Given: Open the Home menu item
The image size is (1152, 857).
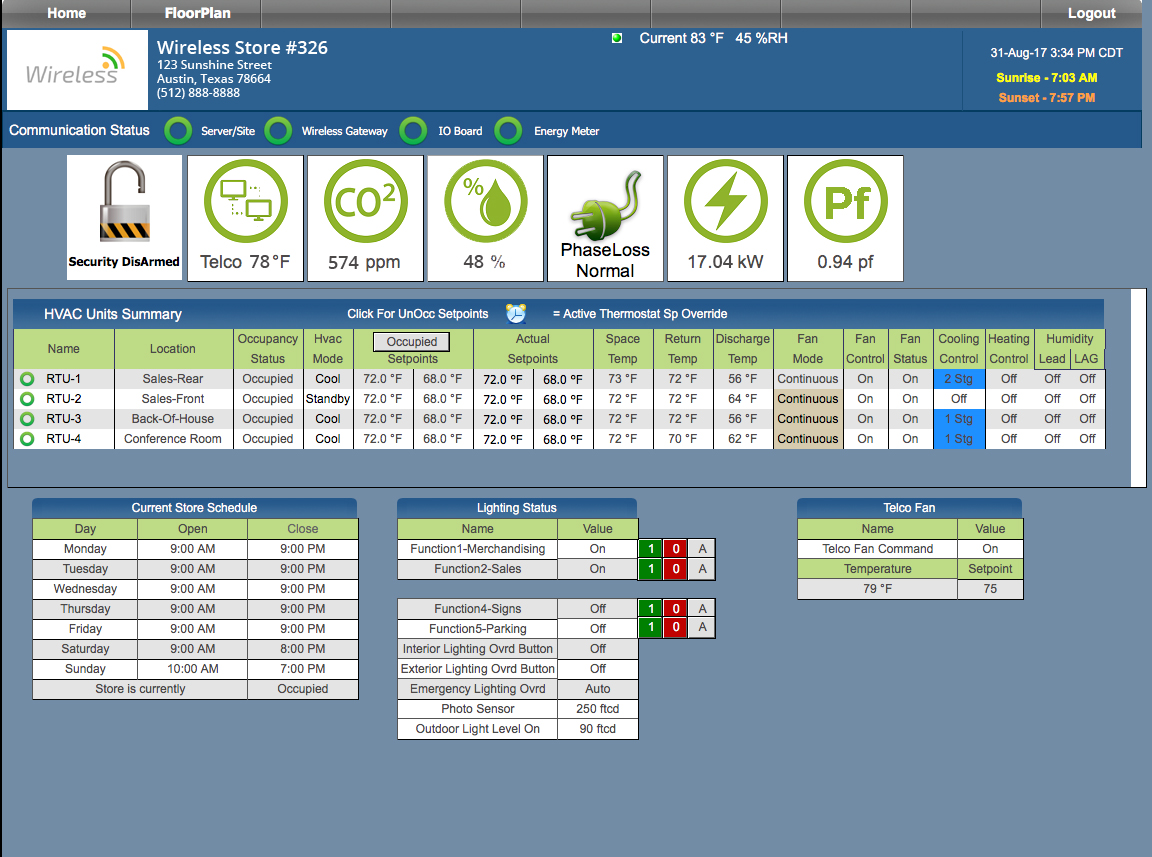Looking at the screenshot, I should 66,13.
